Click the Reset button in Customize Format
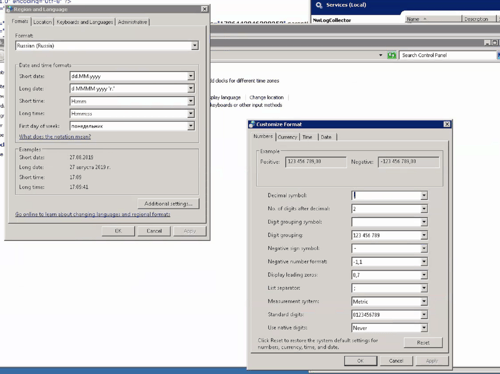Screen dimensions: 500x374 (423, 342)
